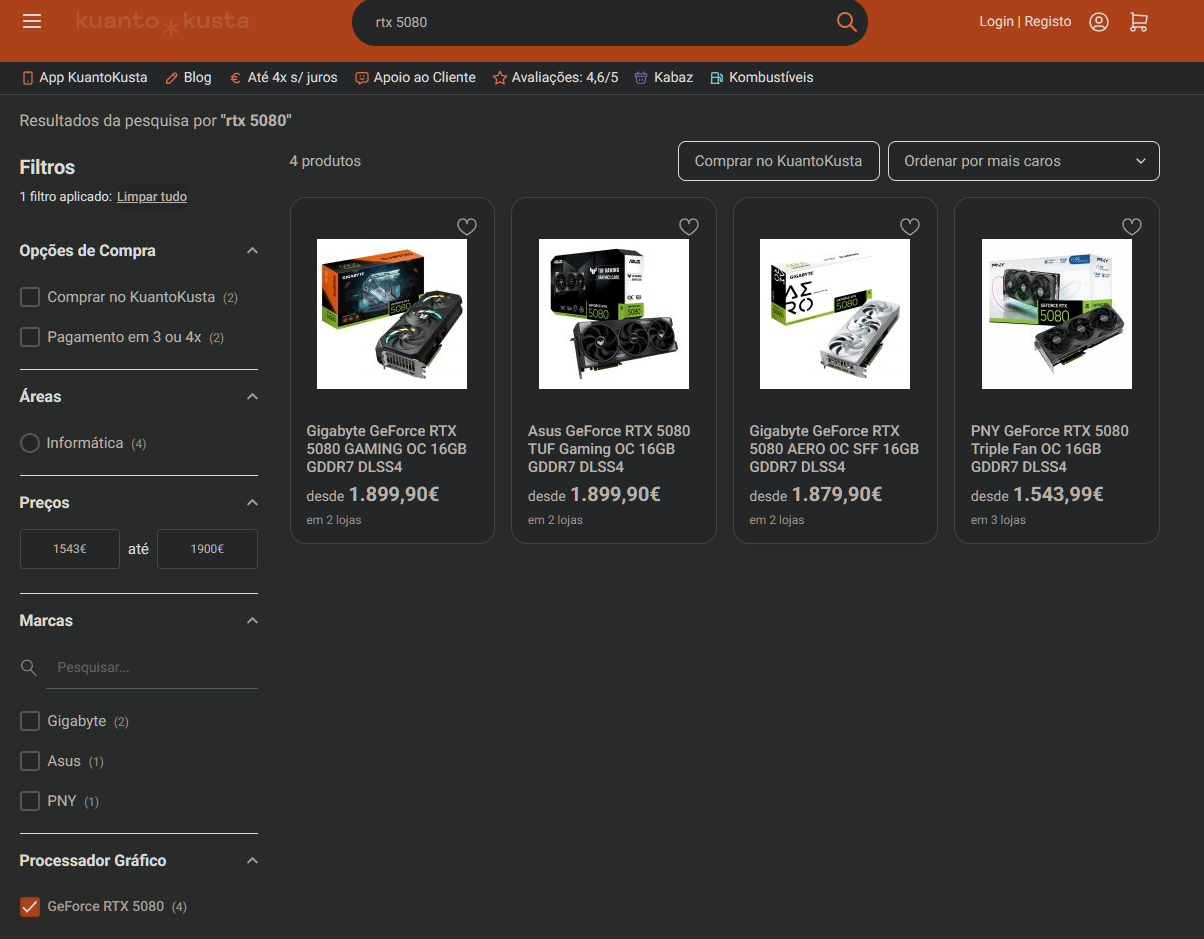Open the user account icon
Viewport: 1204px width, 939px height.
coord(1099,22)
